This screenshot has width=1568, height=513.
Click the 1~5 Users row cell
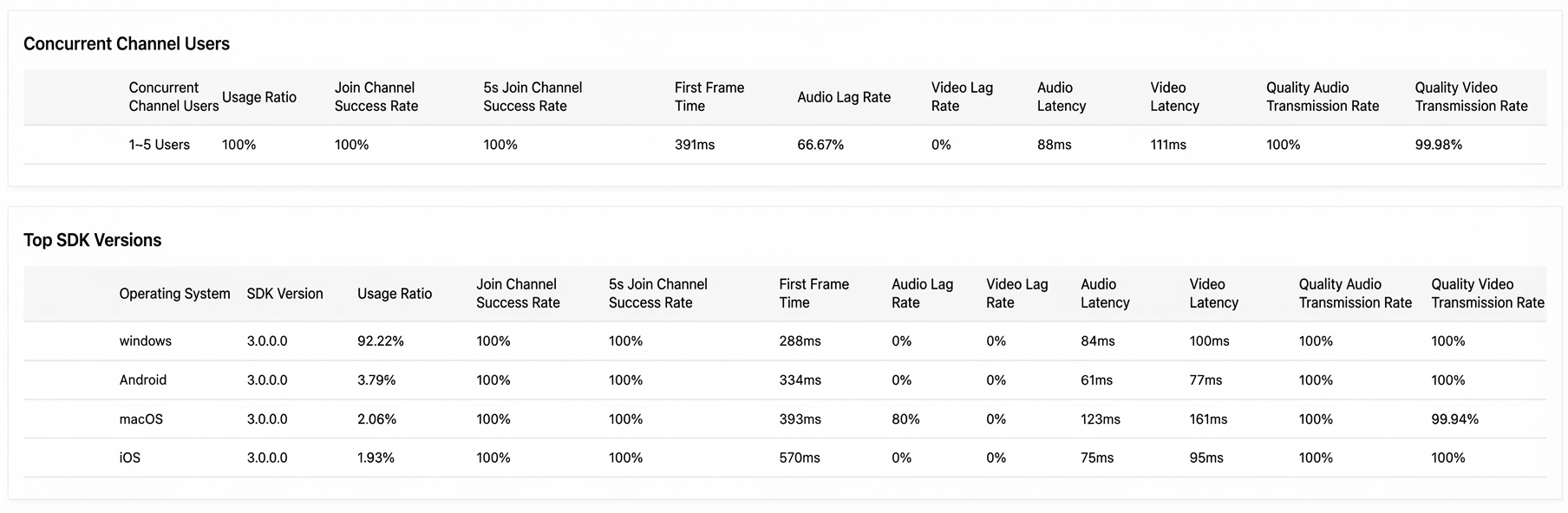click(x=160, y=145)
